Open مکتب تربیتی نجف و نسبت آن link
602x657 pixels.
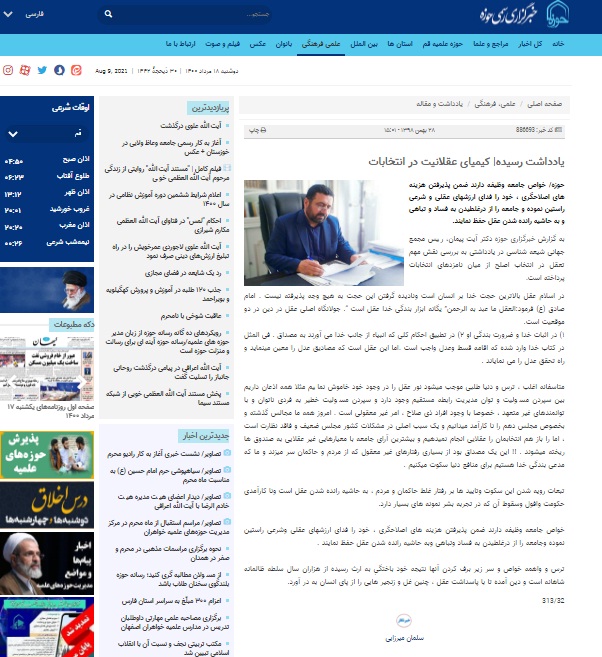click(x=173, y=648)
